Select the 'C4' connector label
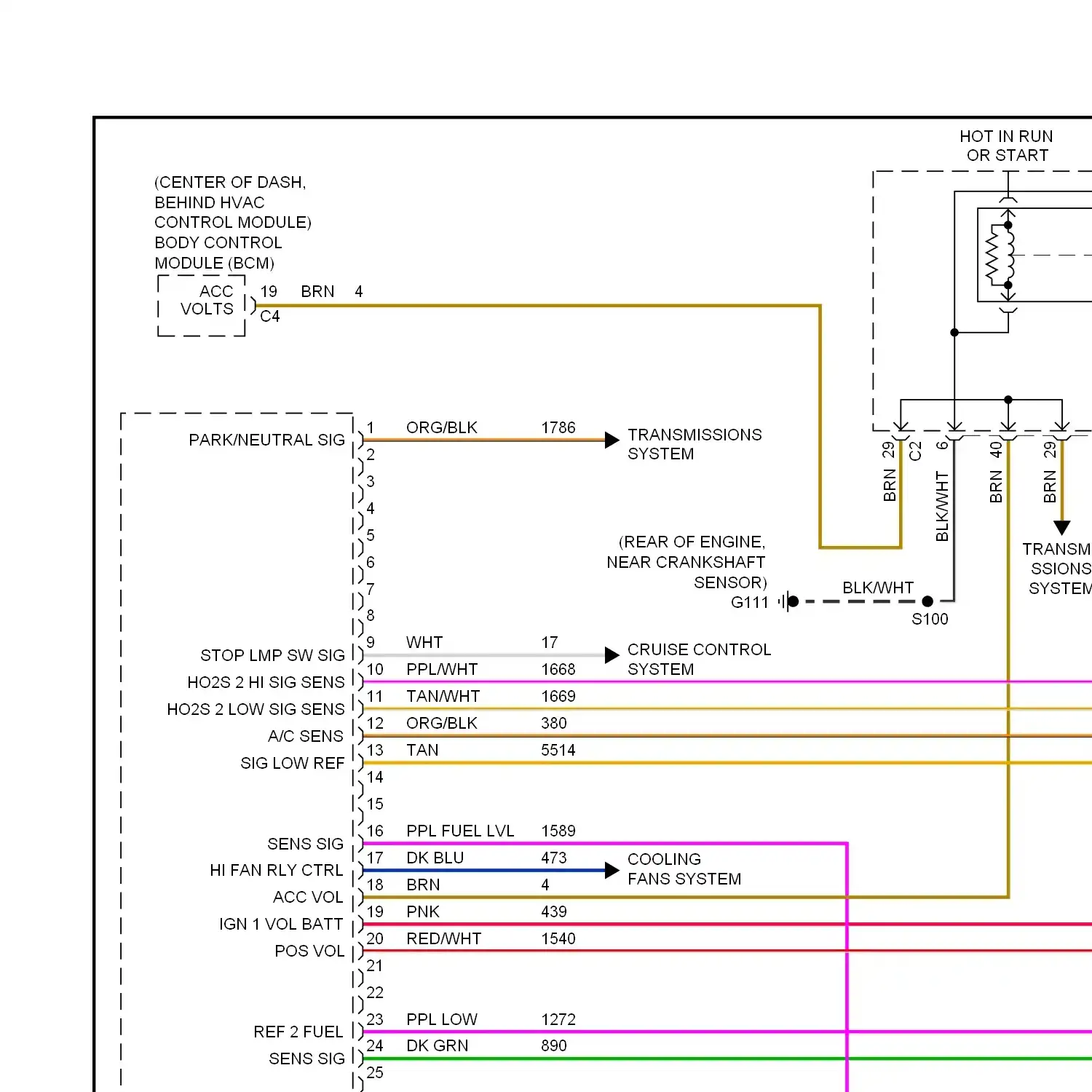 [270, 317]
